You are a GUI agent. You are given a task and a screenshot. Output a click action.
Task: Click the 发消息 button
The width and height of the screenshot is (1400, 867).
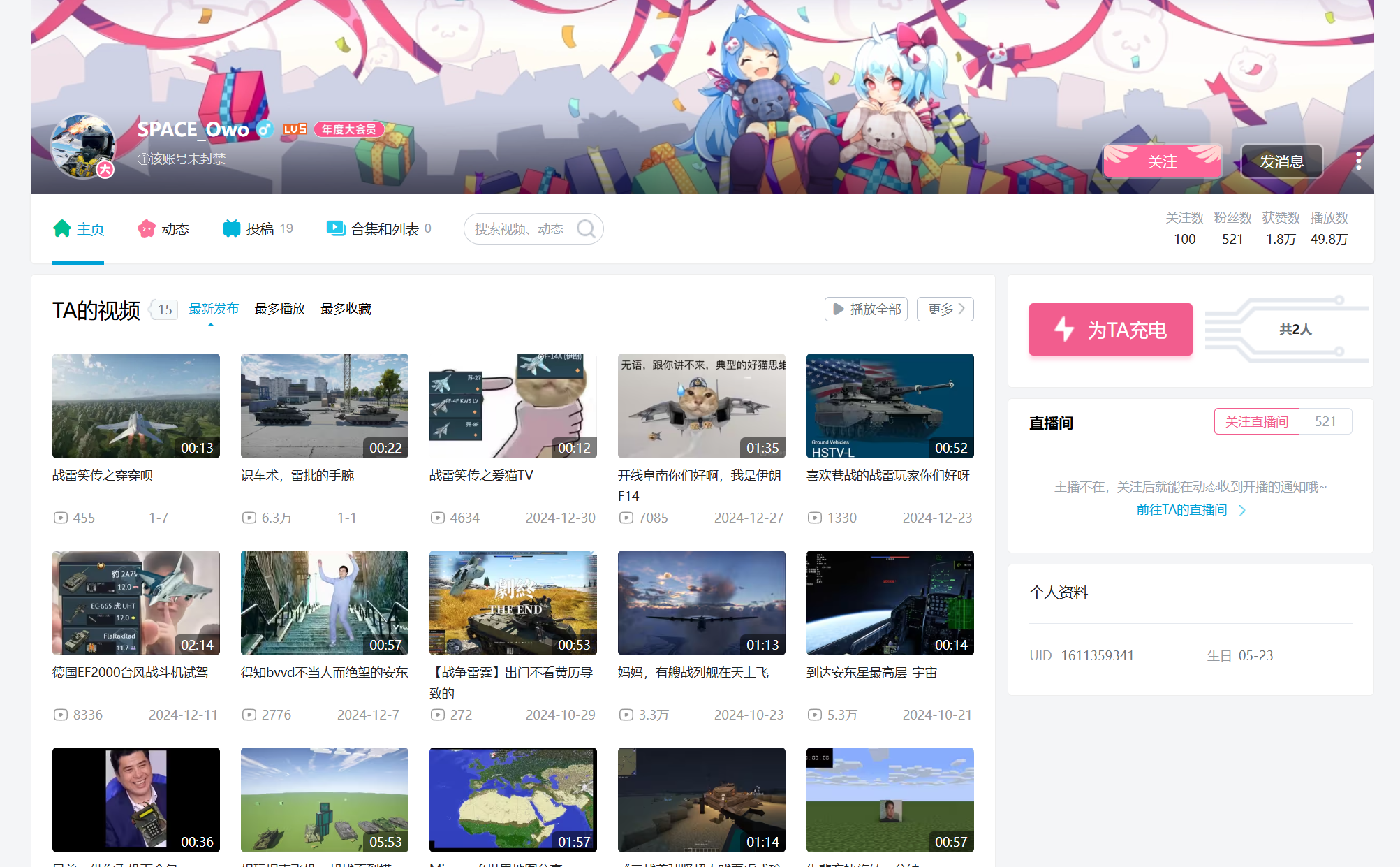1281,161
